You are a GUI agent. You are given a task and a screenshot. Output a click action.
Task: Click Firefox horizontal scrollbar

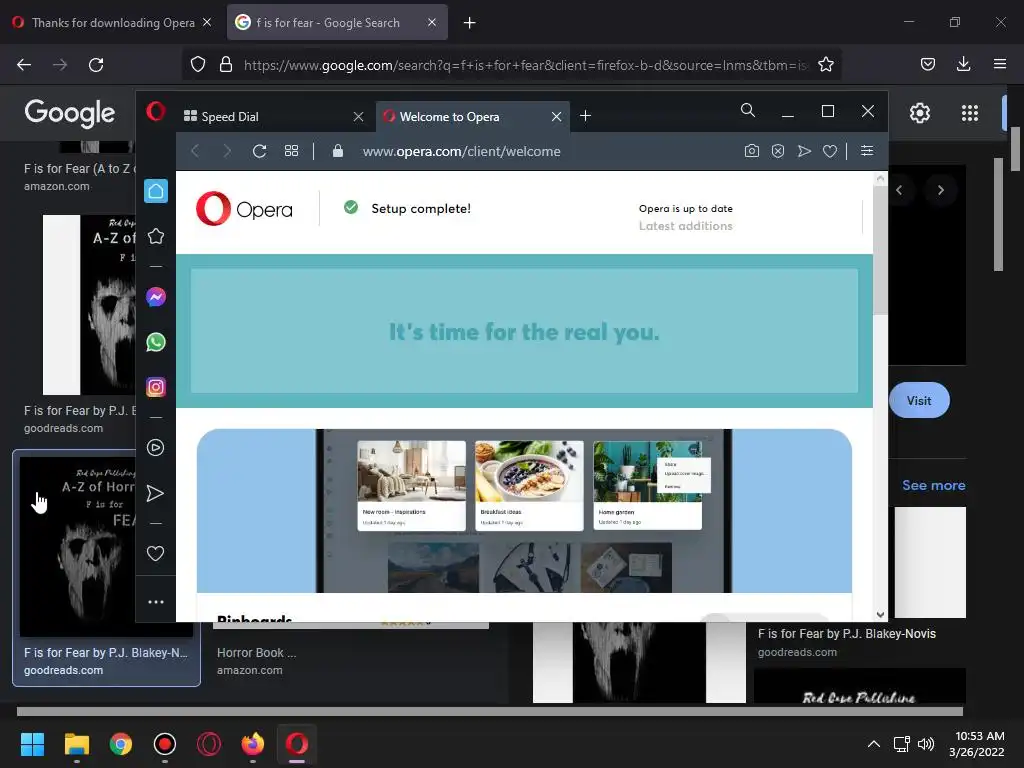490,711
